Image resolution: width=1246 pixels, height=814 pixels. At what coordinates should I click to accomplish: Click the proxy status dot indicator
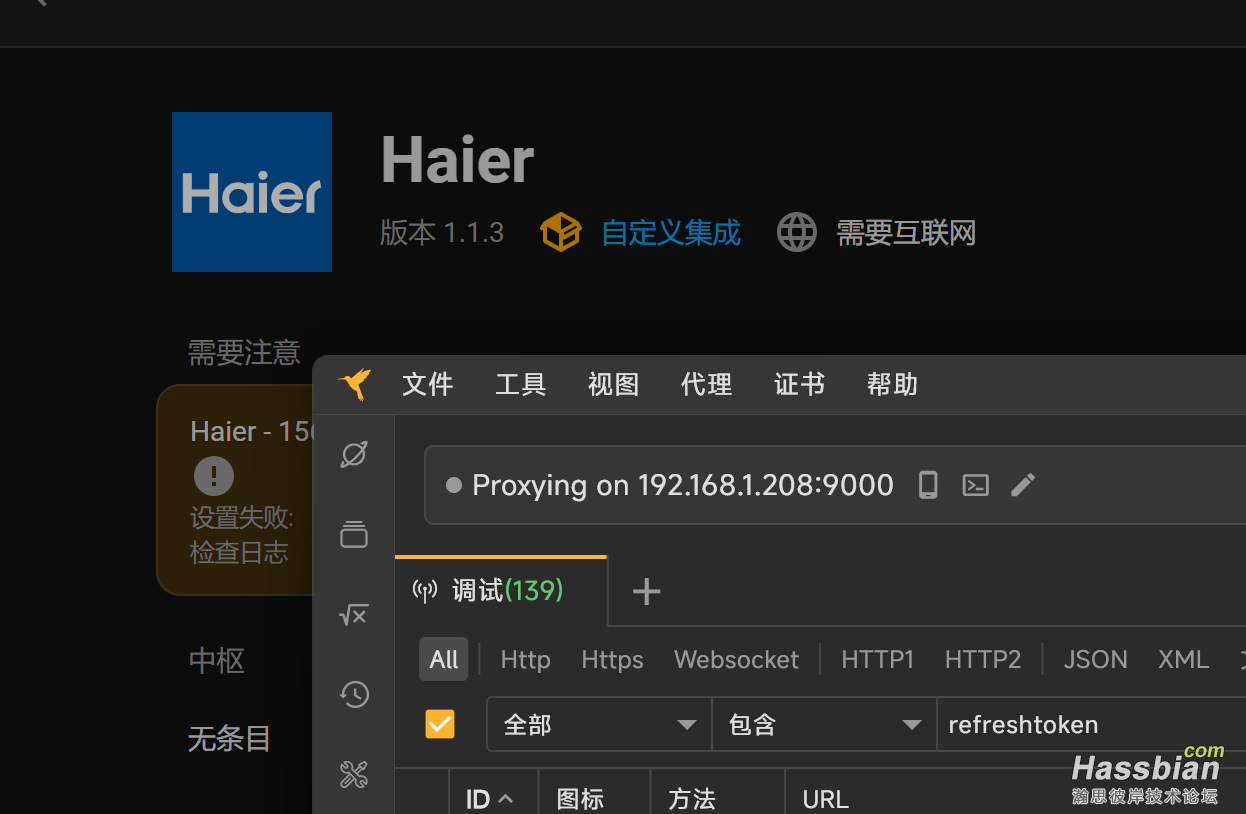point(453,485)
